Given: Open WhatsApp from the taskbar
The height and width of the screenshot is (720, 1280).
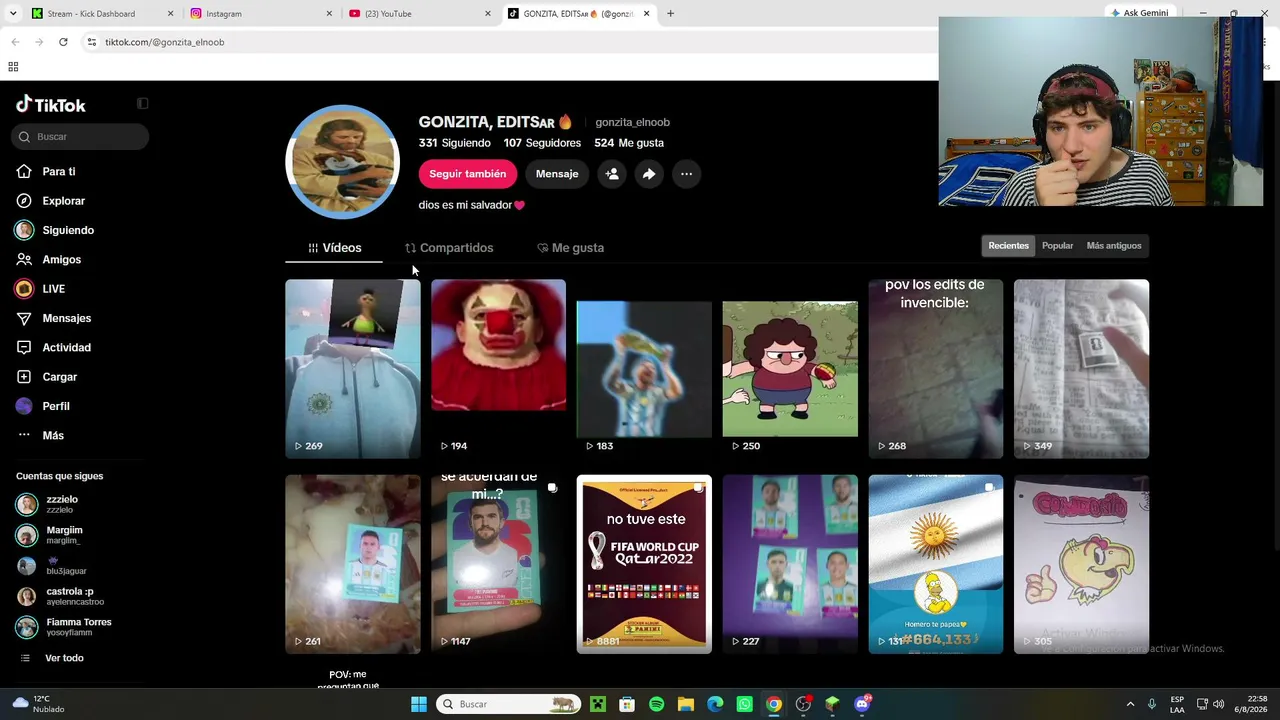Looking at the screenshot, I should click(x=744, y=704).
